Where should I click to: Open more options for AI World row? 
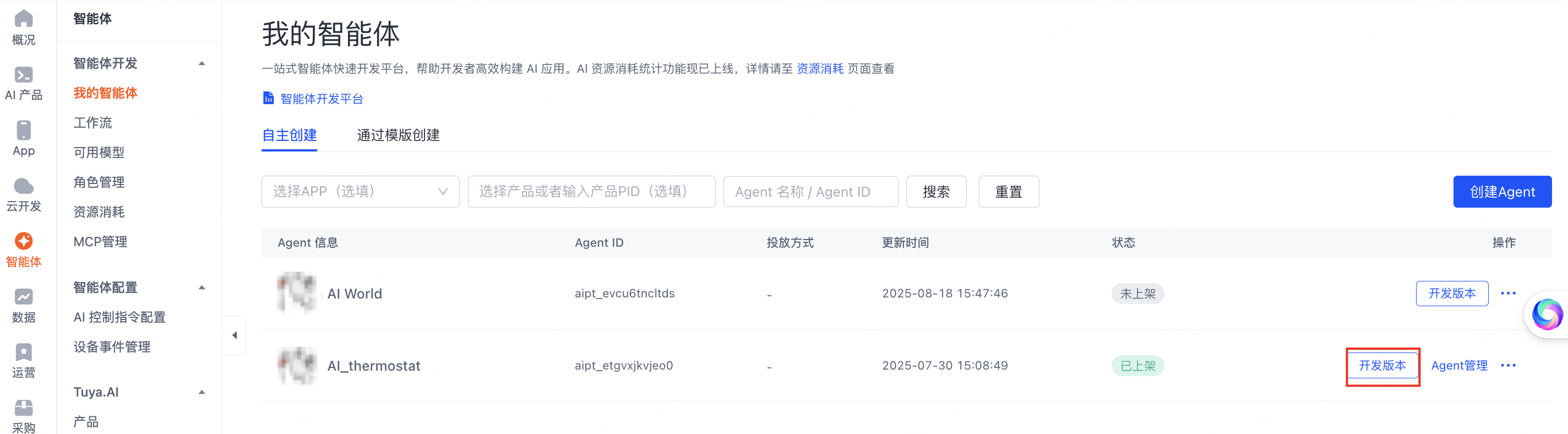(1508, 294)
